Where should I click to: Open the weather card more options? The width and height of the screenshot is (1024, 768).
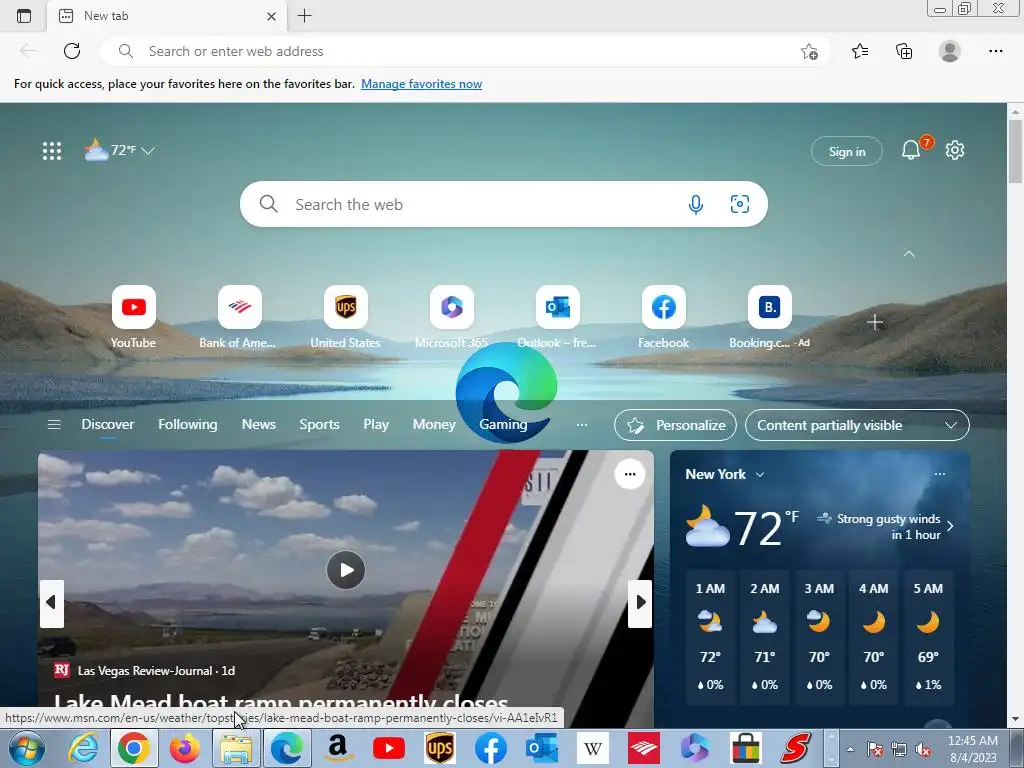[x=940, y=474]
